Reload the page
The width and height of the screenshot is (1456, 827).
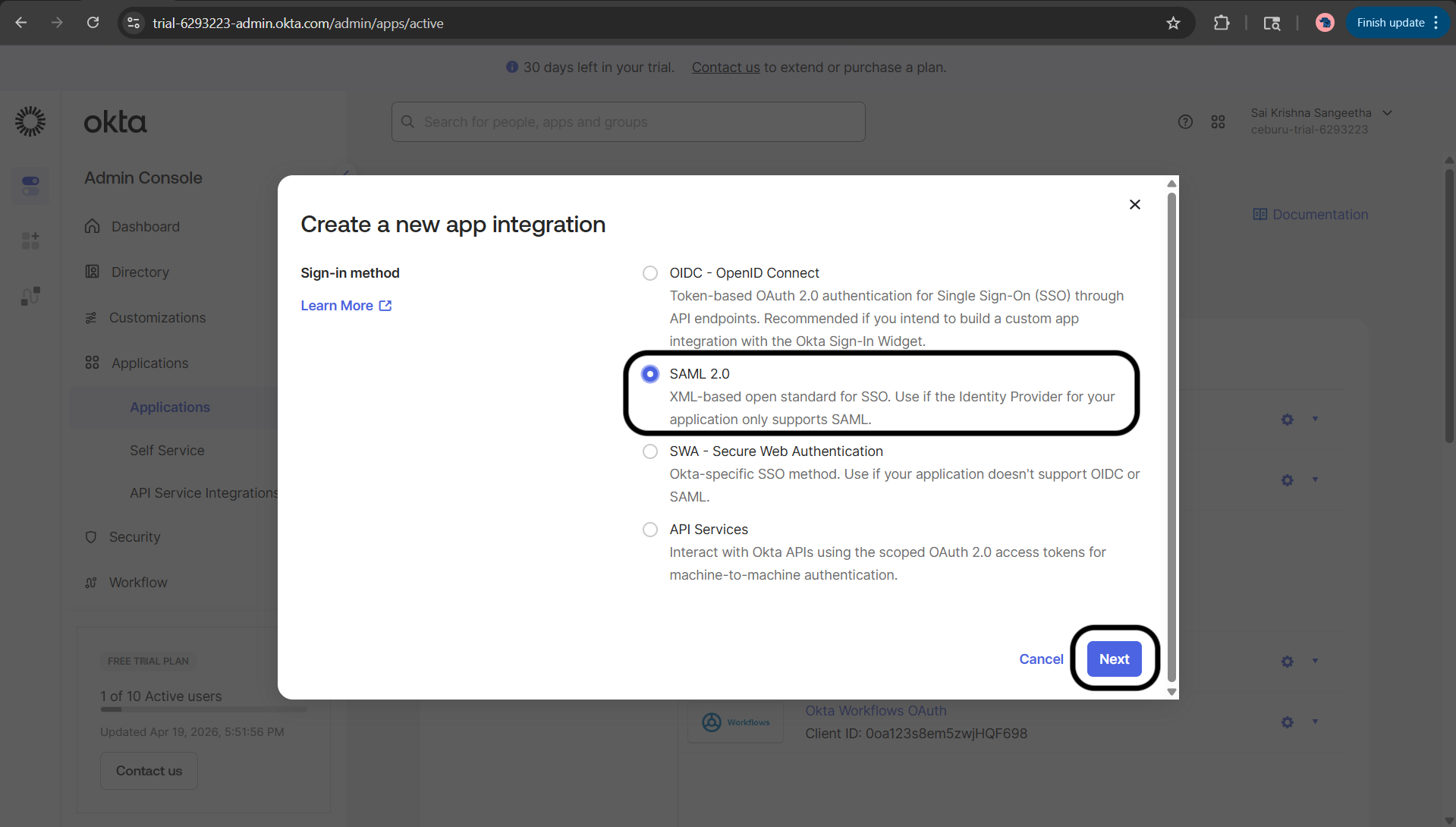[93, 23]
